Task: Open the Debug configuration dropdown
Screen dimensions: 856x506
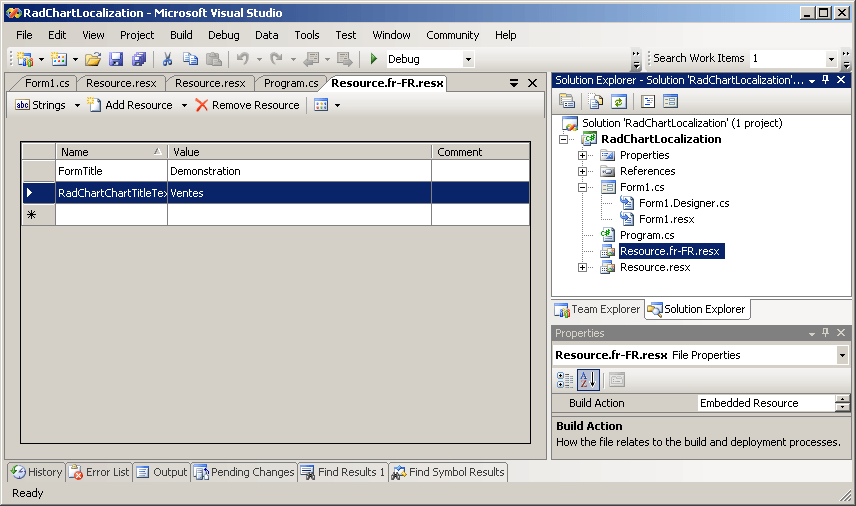Action: point(468,59)
